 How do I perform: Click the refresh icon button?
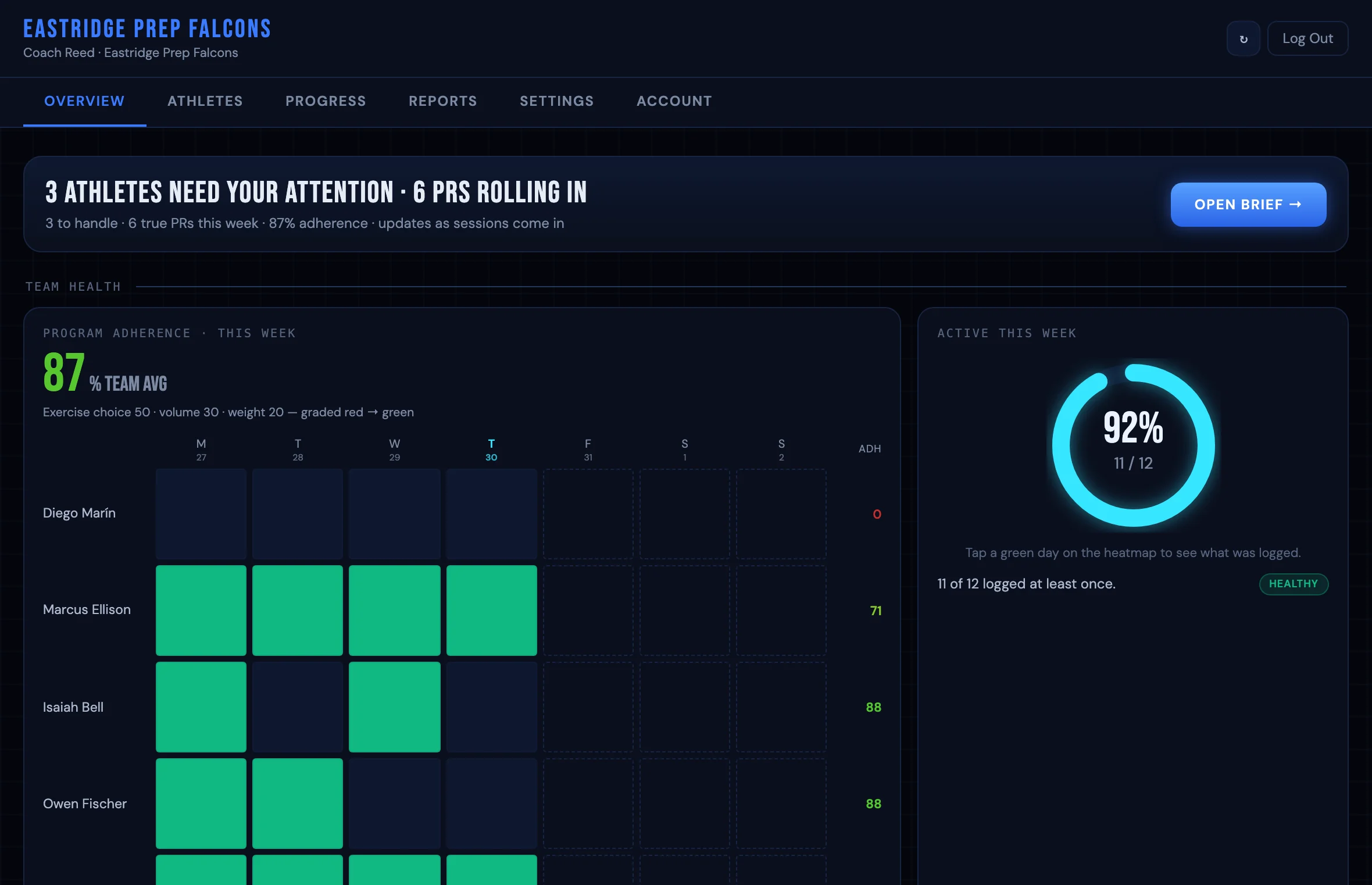pos(1243,38)
